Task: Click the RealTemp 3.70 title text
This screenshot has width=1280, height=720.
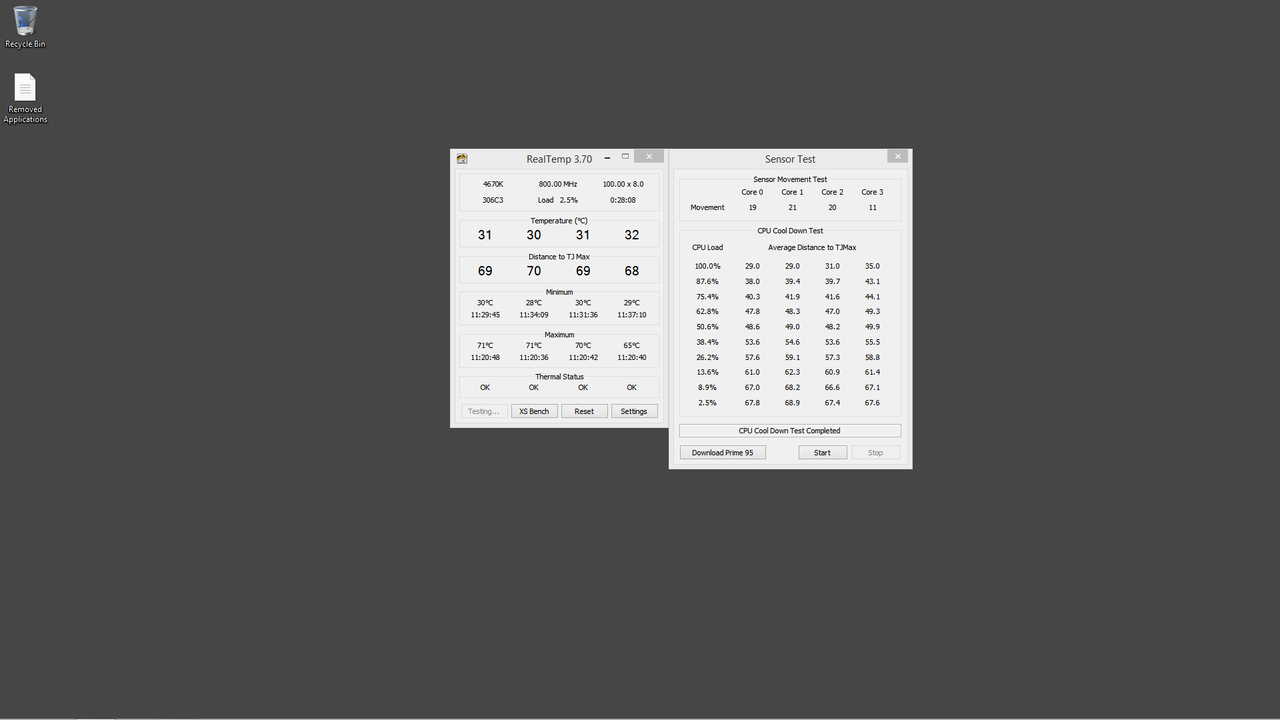Action: coord(559,159)
